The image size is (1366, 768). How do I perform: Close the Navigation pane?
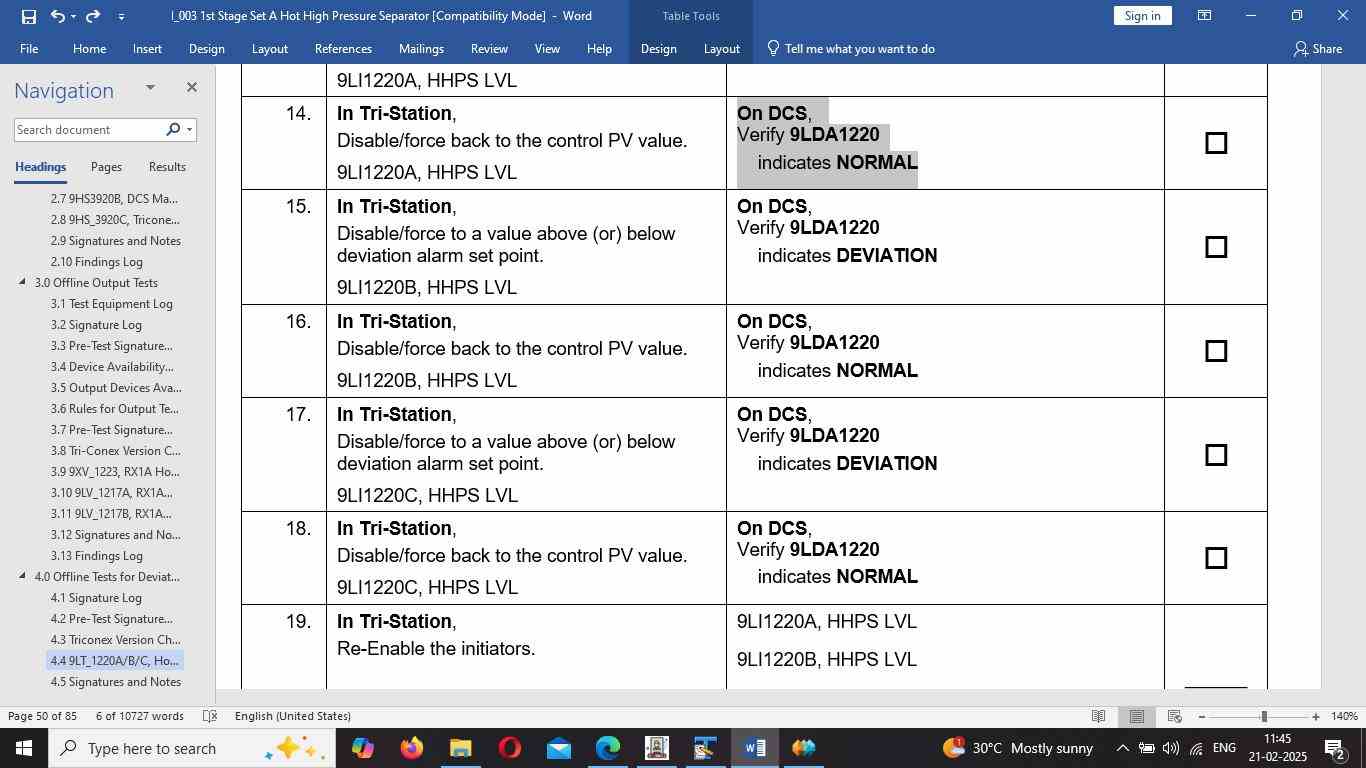192,87
